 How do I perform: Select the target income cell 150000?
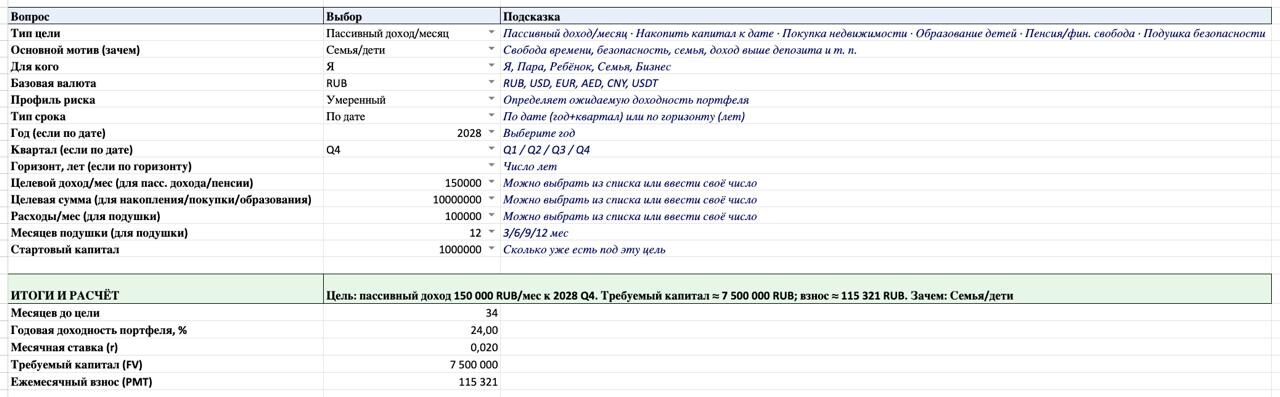411,183
